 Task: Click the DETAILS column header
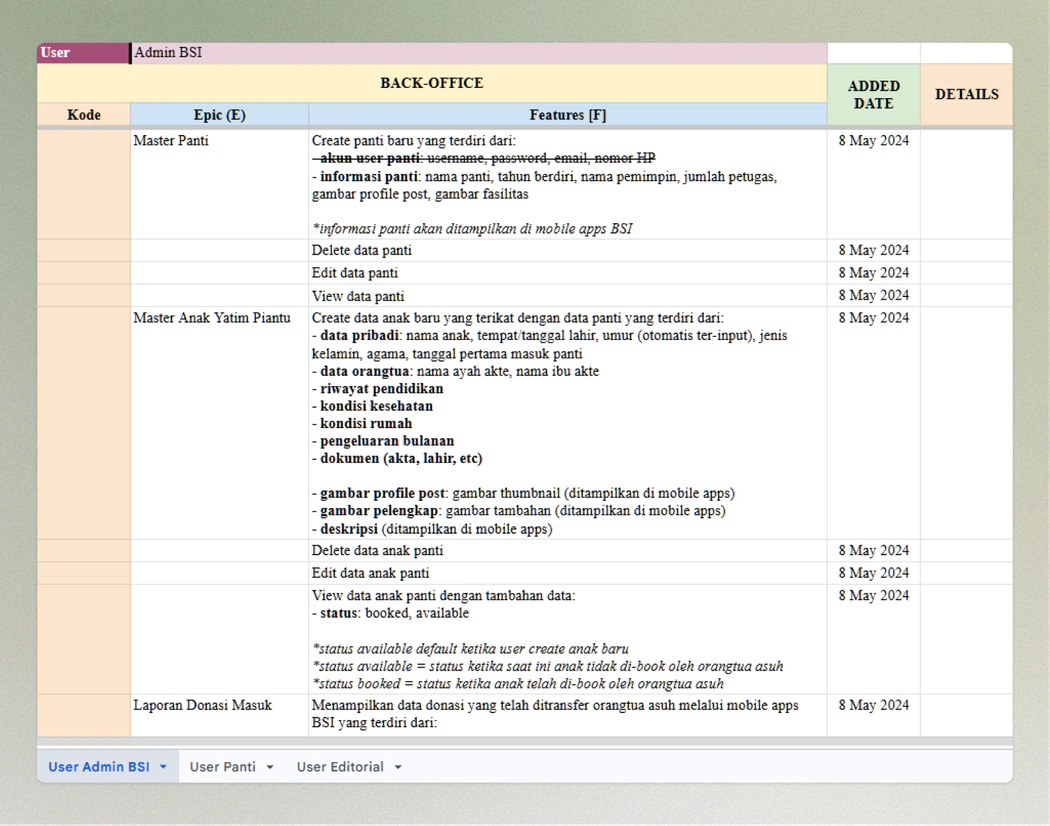click(x=966, y=94)
